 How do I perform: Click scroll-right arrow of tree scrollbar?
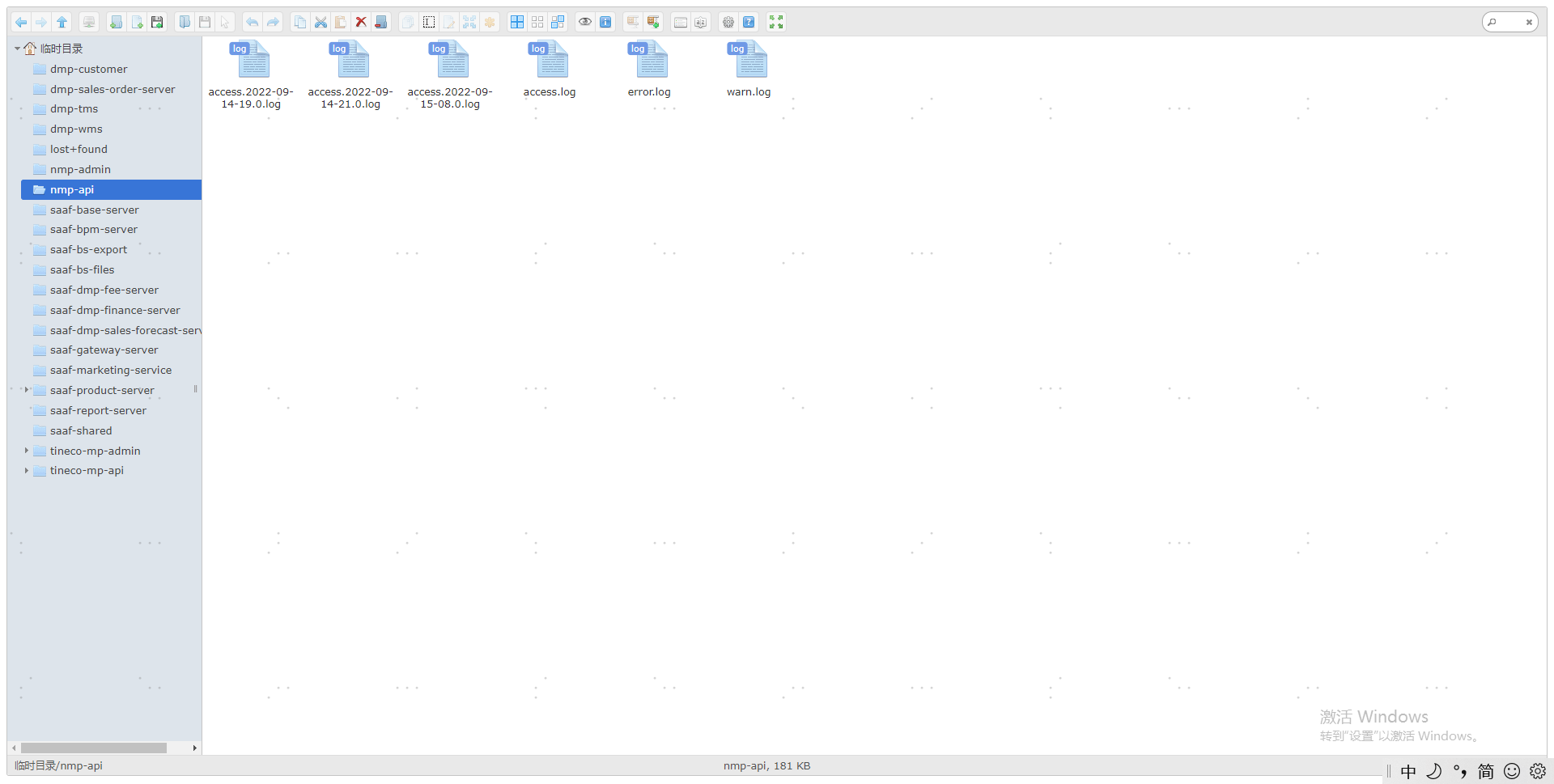click(x=195, y=748)
